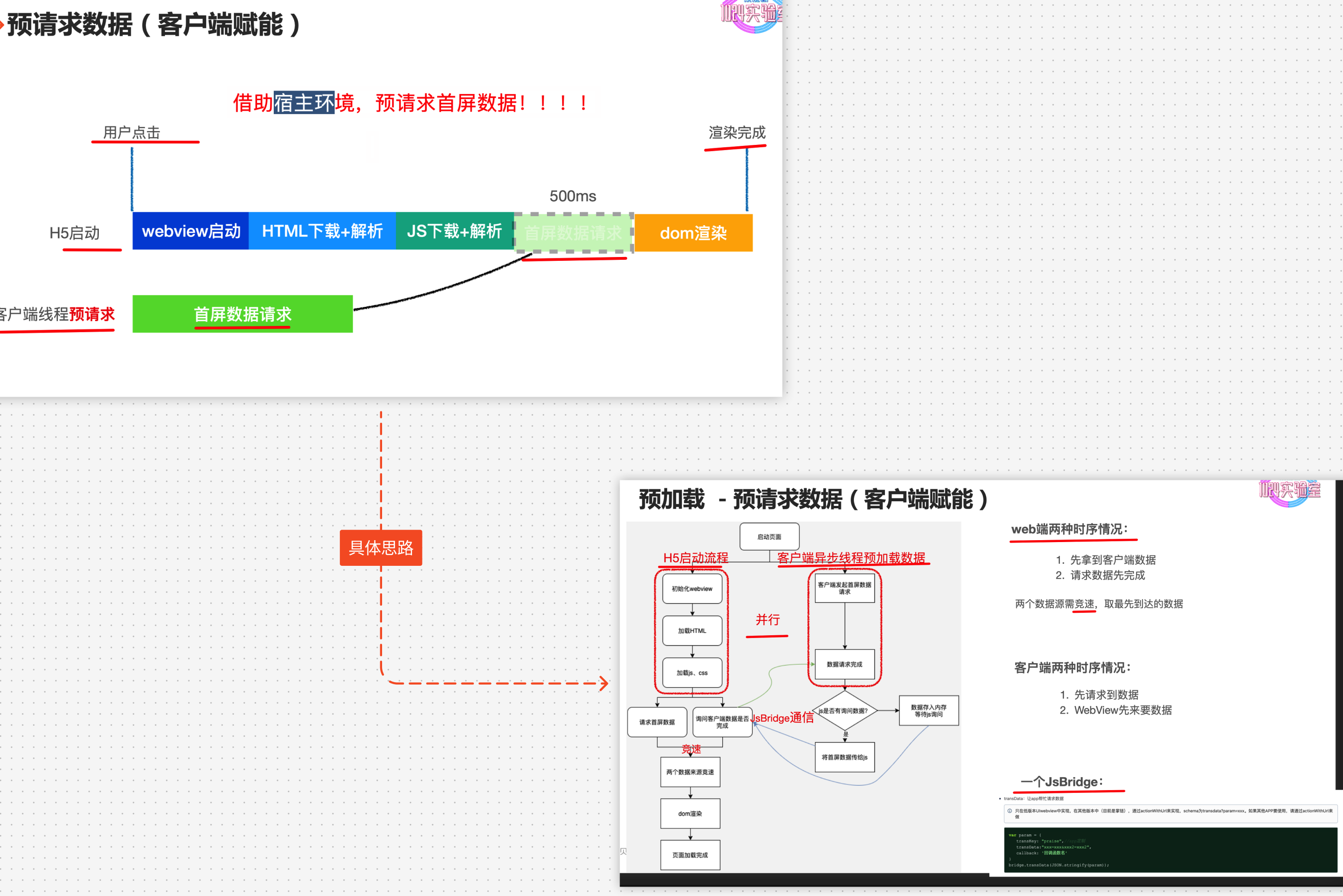1343x896 pixels.
Task: Select the '加载js、css' flowchart box
Action: click(692, 673)
